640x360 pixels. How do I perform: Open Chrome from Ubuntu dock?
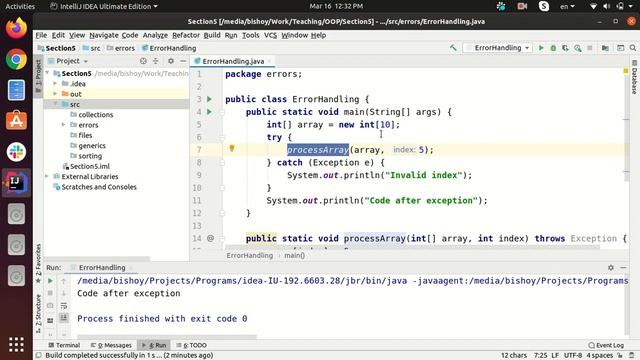click(x=16, y=59)
